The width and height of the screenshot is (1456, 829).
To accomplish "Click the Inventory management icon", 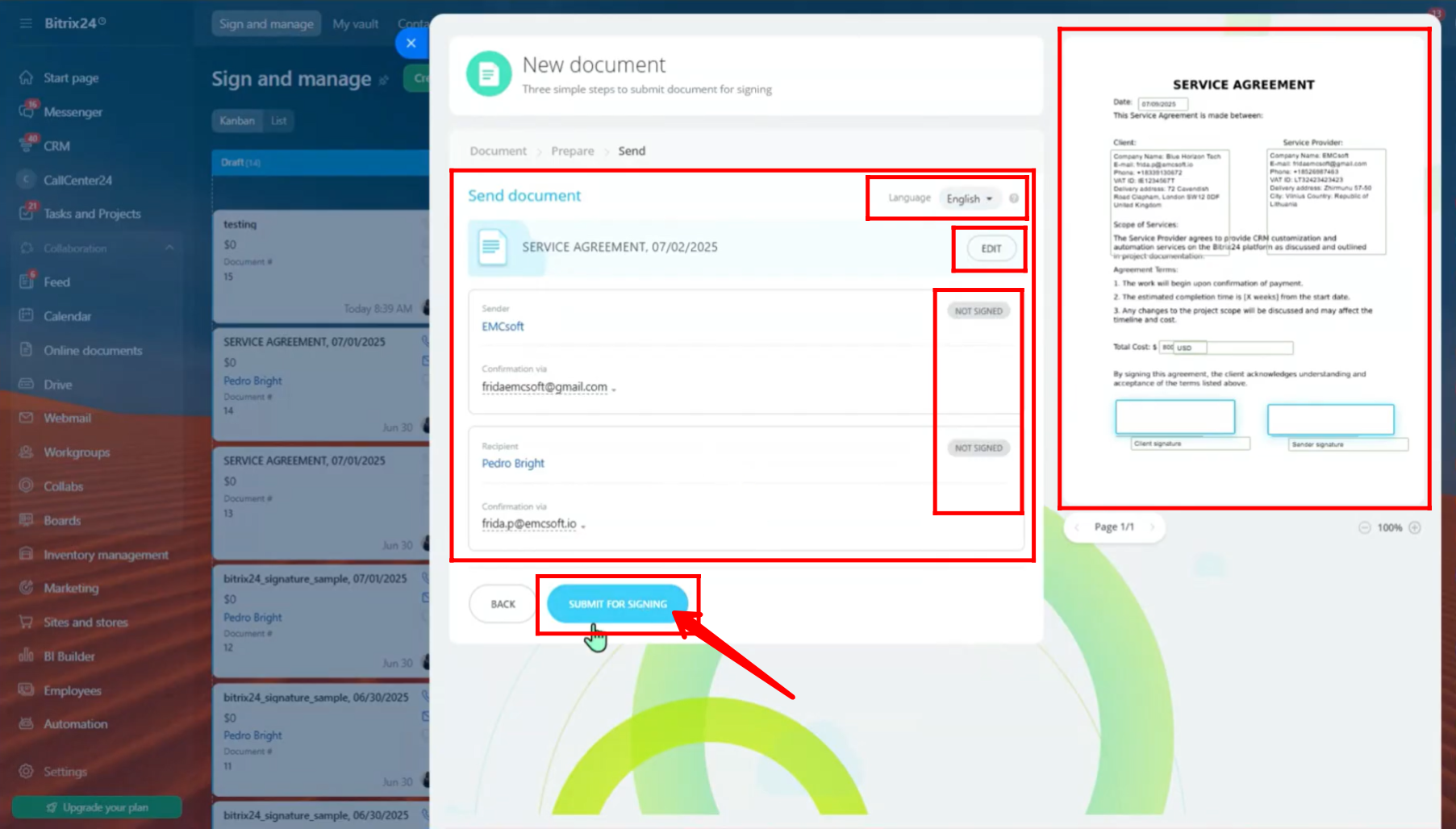I will click(26, 554).
